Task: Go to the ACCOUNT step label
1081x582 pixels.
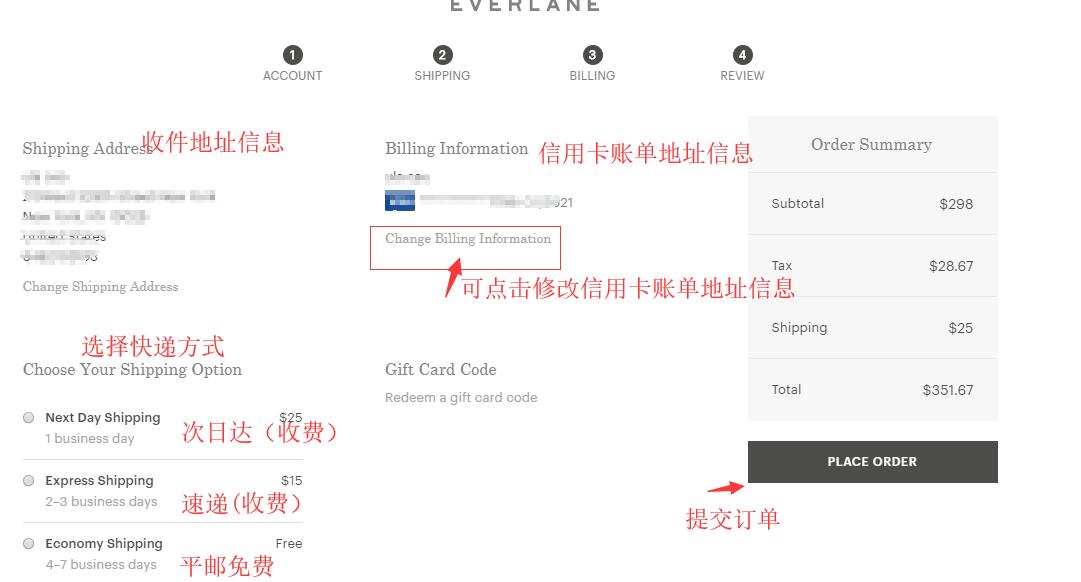Action: [x=292, y=76]
